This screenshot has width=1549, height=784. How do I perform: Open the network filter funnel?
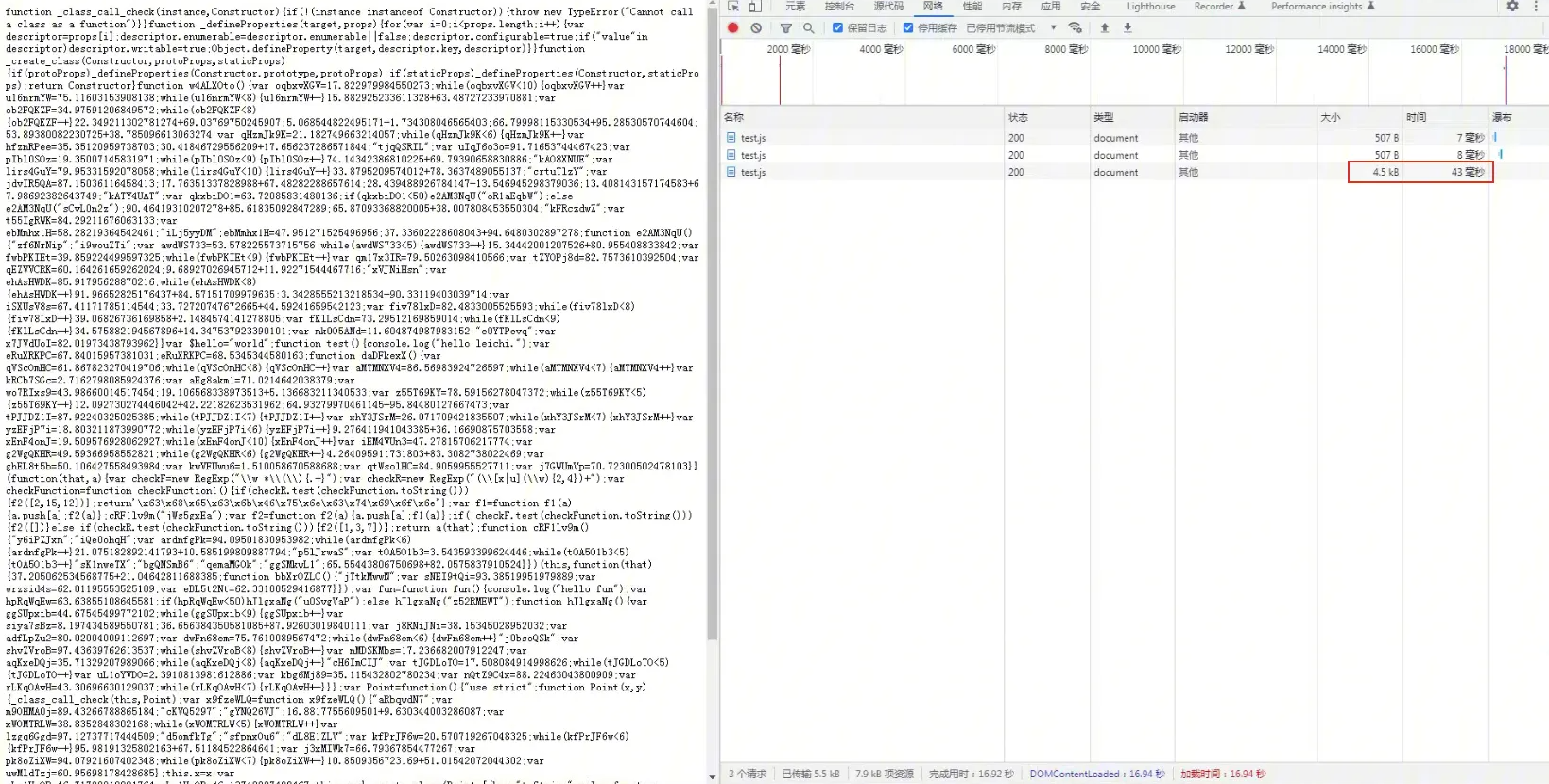click(x=786, y=28)
